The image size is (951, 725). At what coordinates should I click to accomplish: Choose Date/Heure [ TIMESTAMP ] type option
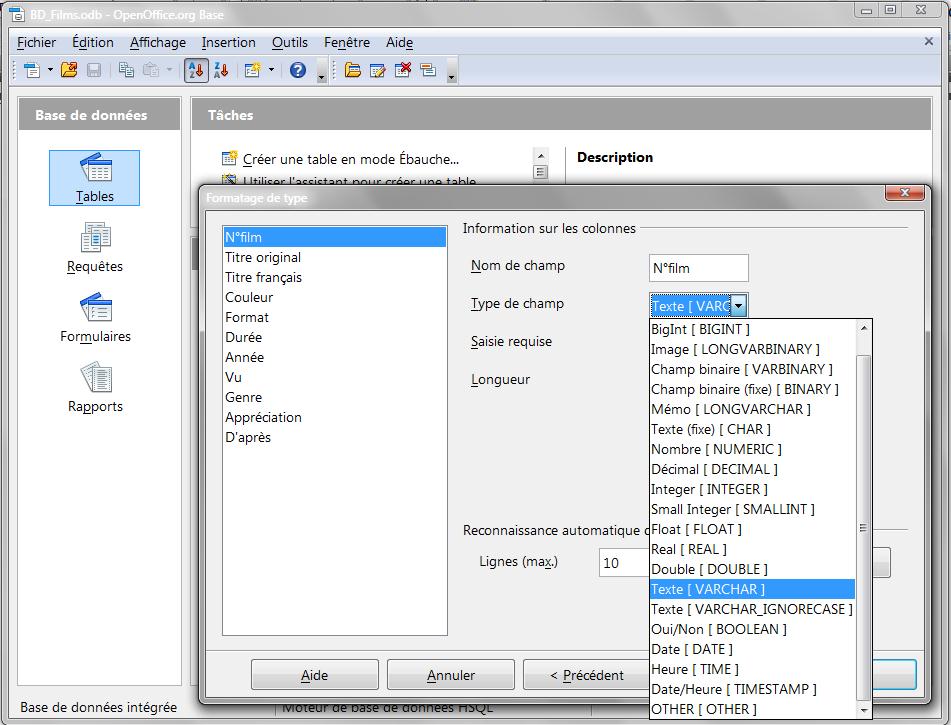(x=752, y=690)
